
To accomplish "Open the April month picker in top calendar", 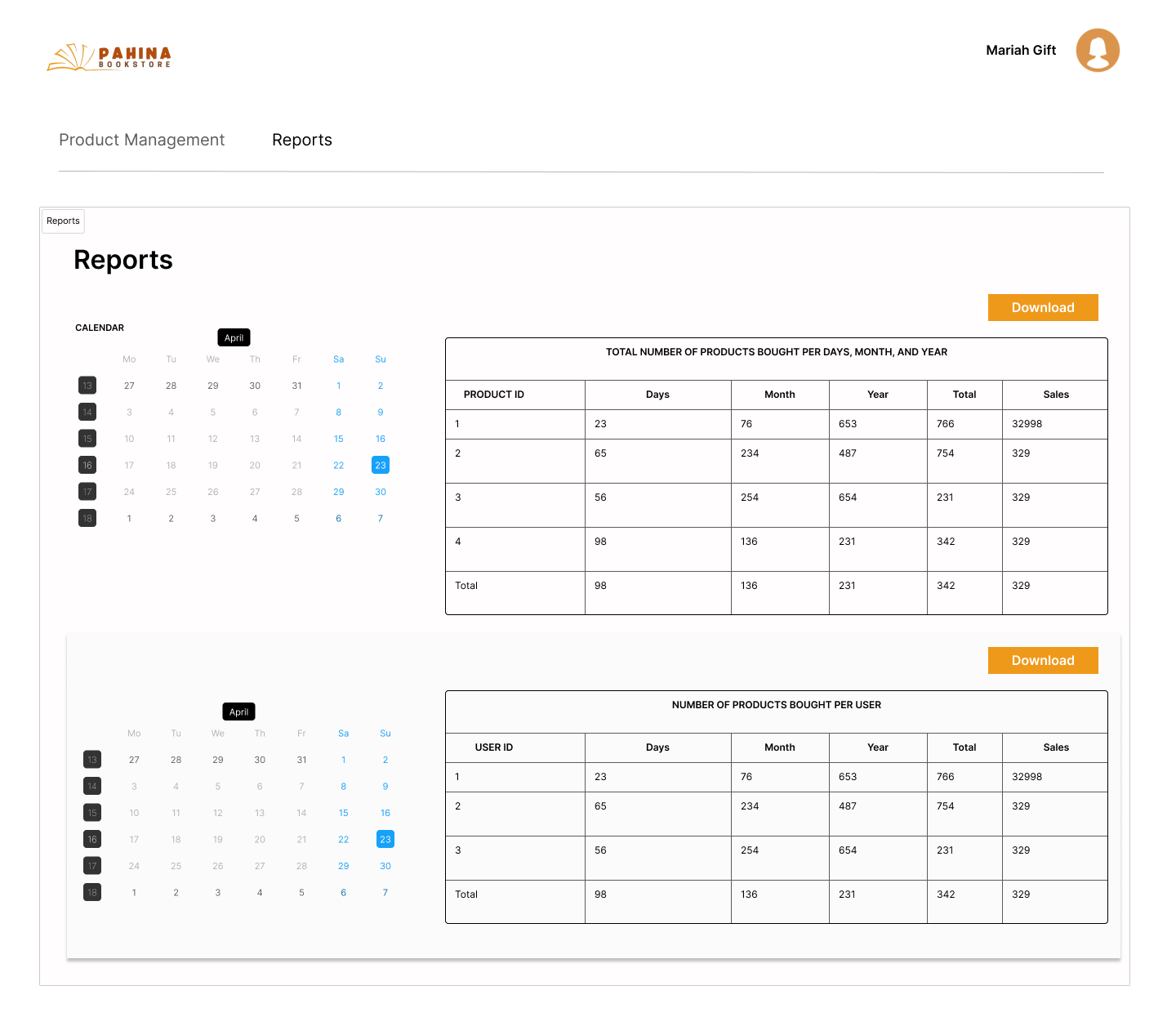I will coord(234,337).
